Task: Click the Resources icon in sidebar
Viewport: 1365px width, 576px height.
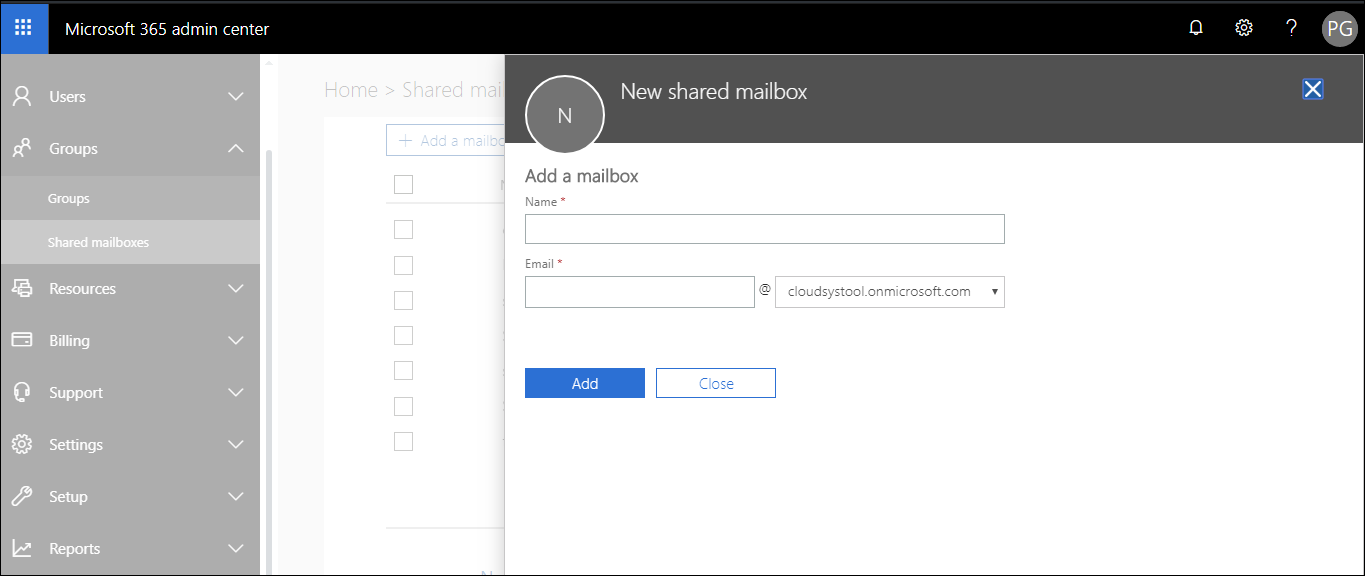Action: (x=21, y=288)
